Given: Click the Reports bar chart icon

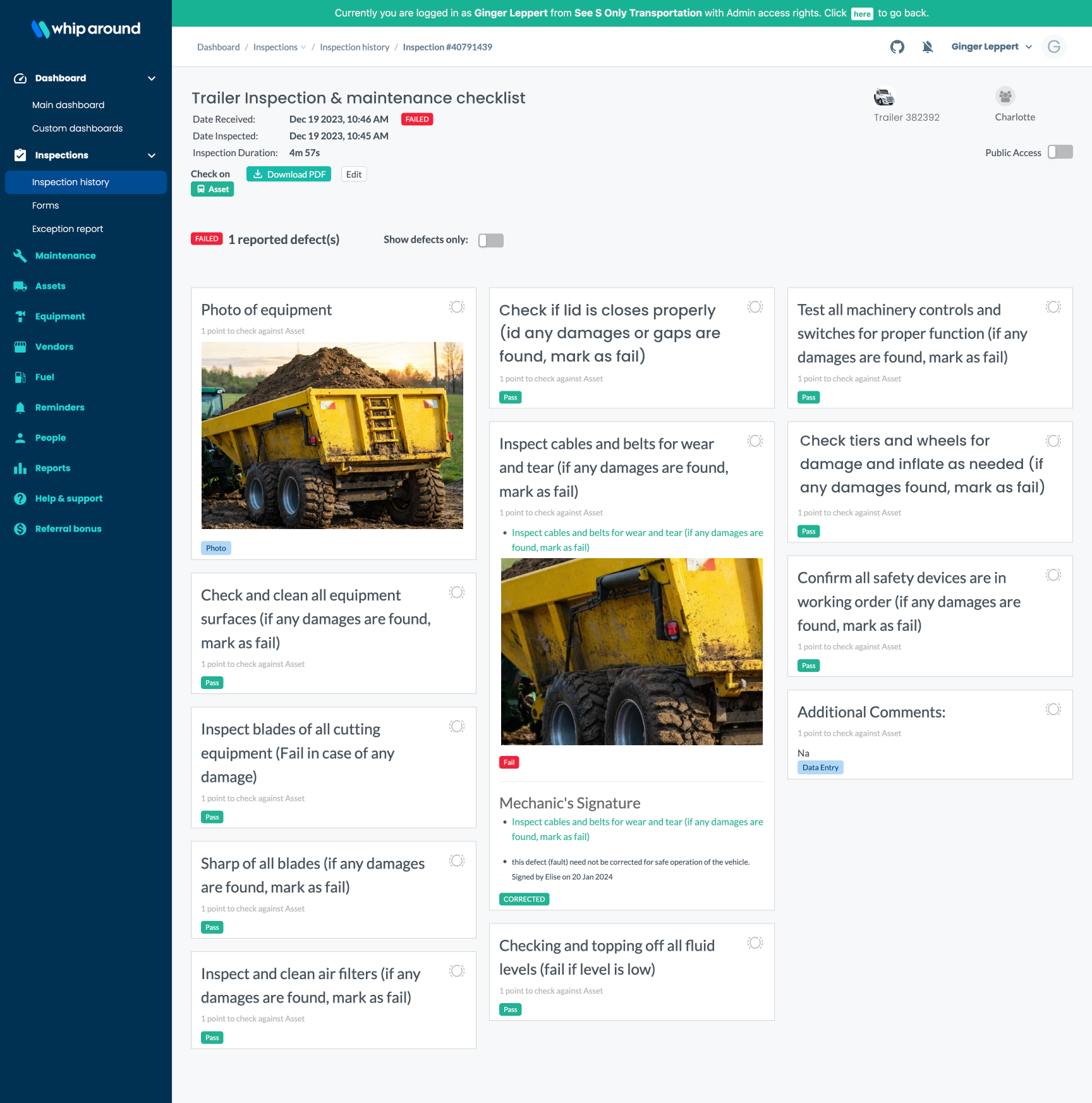Looking at the screenshot, I should click(20, 468).
